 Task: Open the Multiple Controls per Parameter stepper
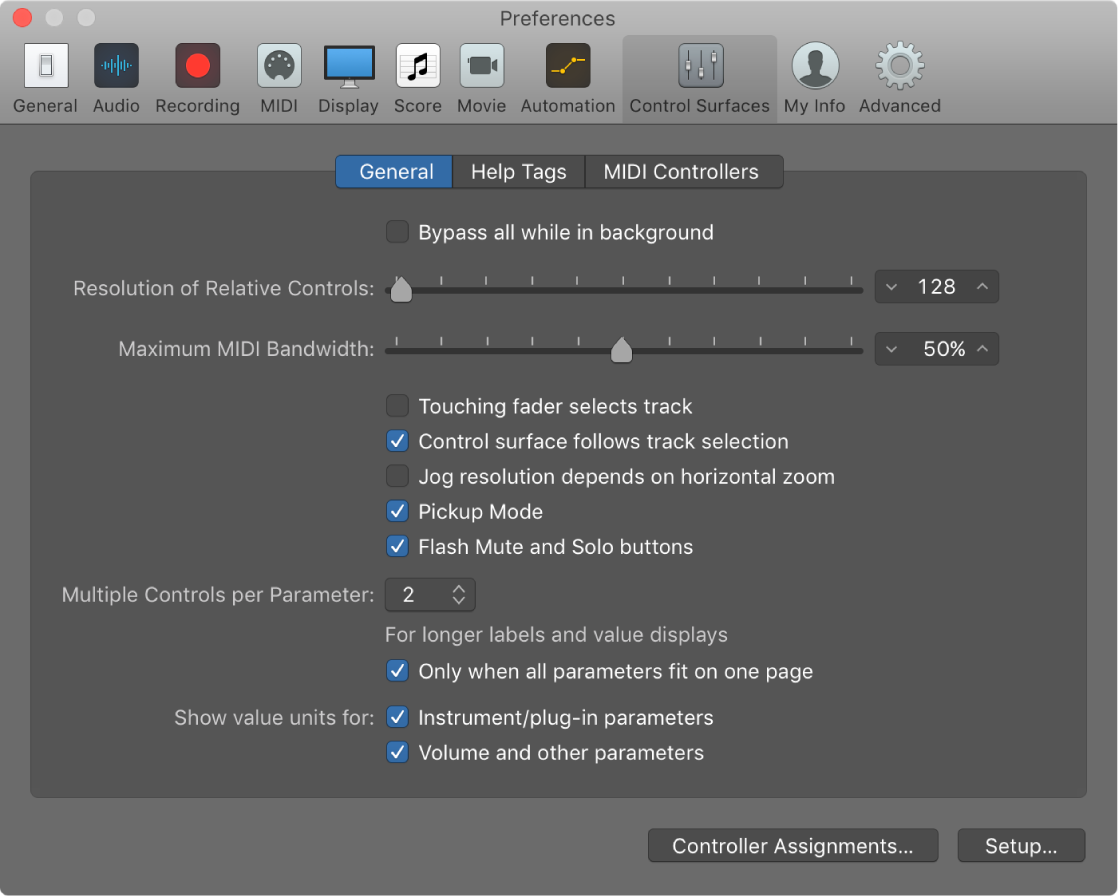pyautogui.click(x=459, y=594)
